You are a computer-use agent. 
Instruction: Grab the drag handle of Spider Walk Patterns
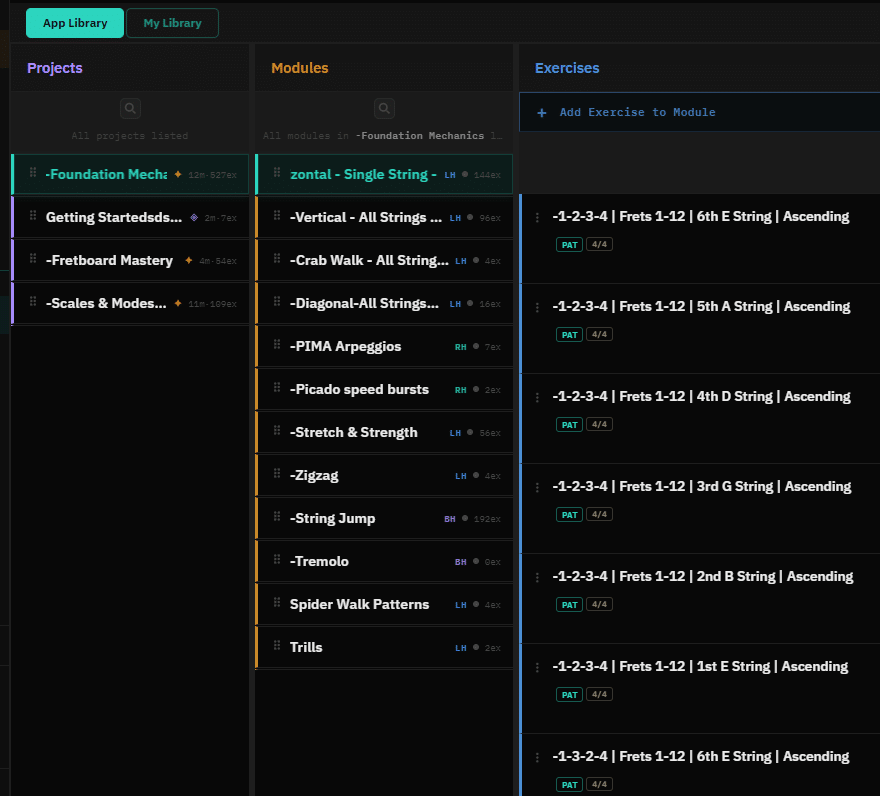click(277, 602)
